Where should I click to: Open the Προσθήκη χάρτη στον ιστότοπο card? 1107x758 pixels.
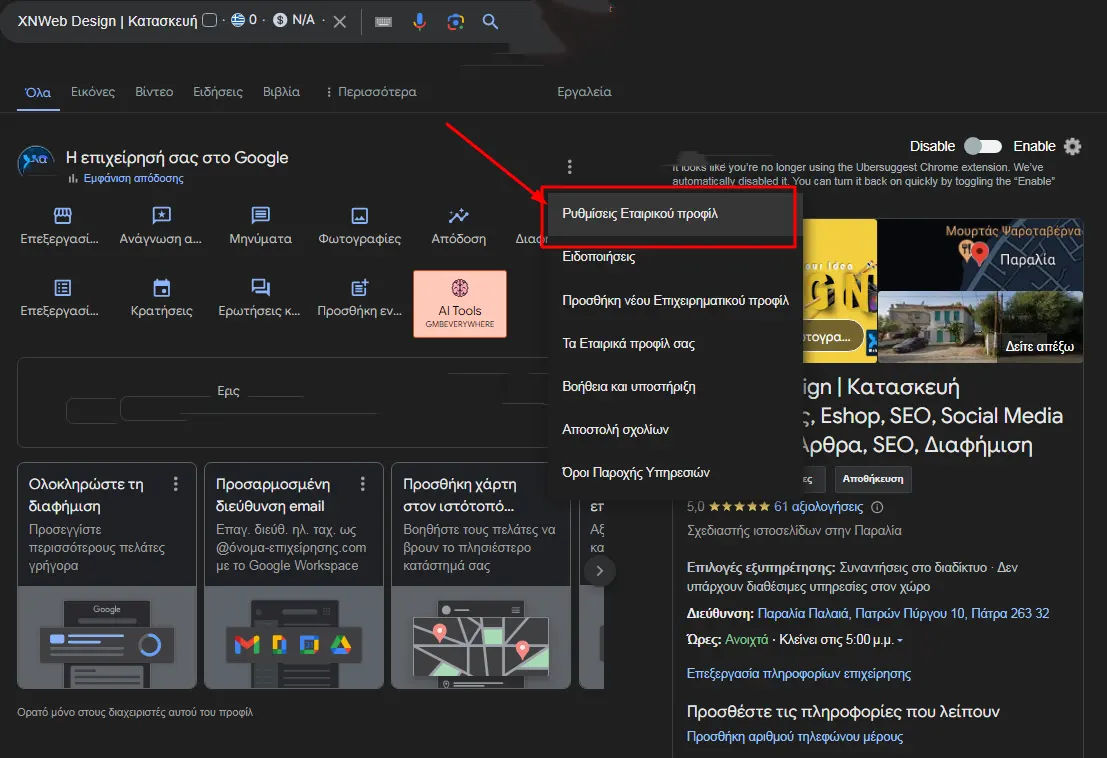[481, 575]
